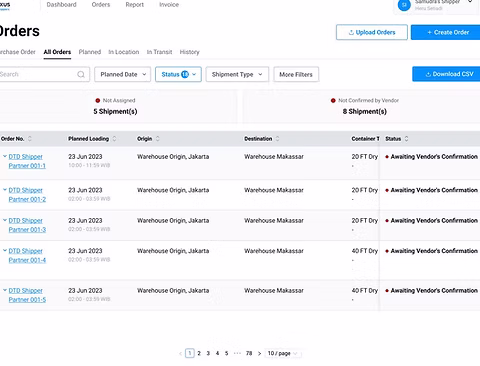Go to page 78
The height and width of the screenshot is (366, 480).
249,353
